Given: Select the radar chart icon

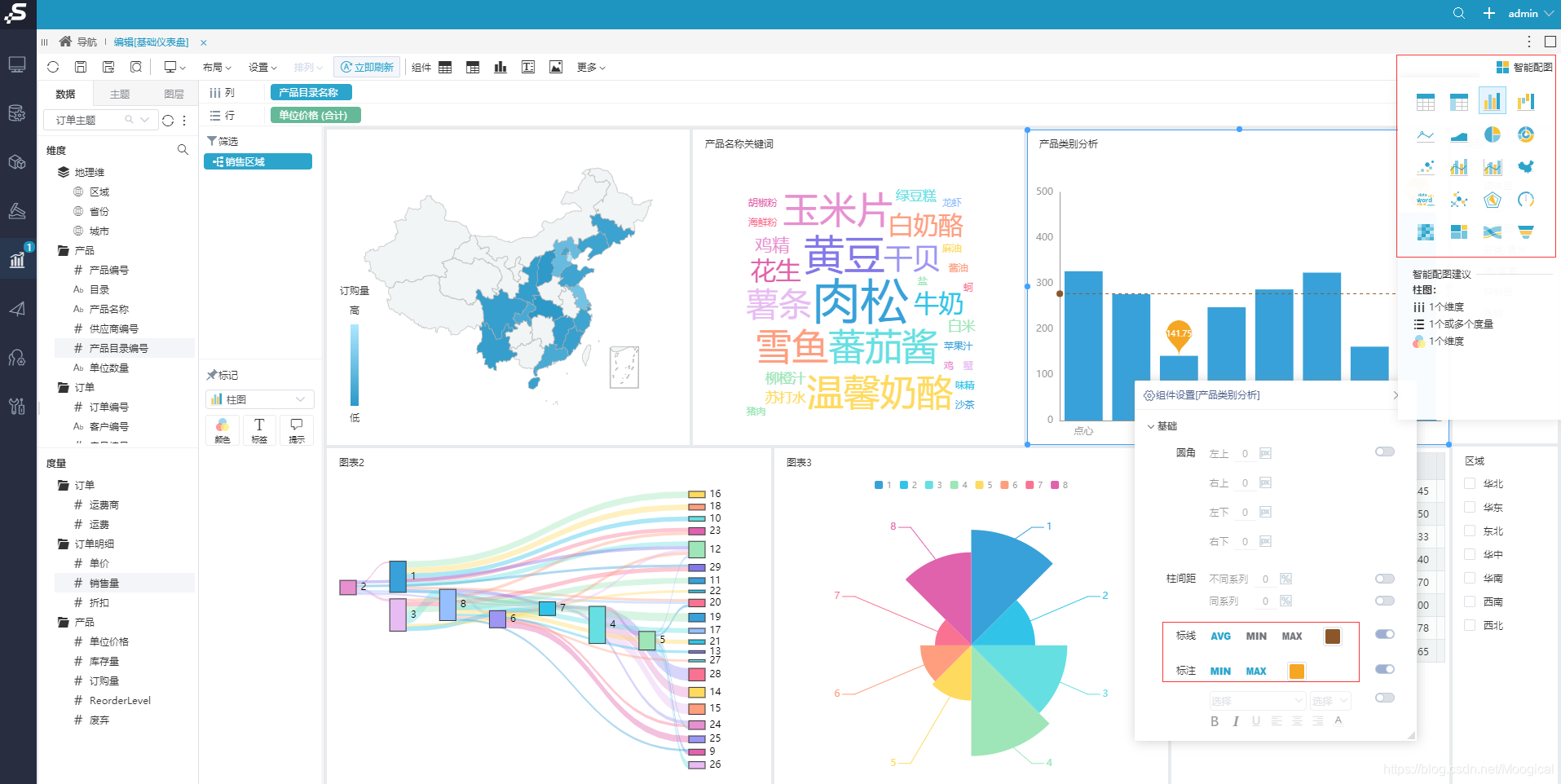Looking at the screenshot, I should 1492,200.
